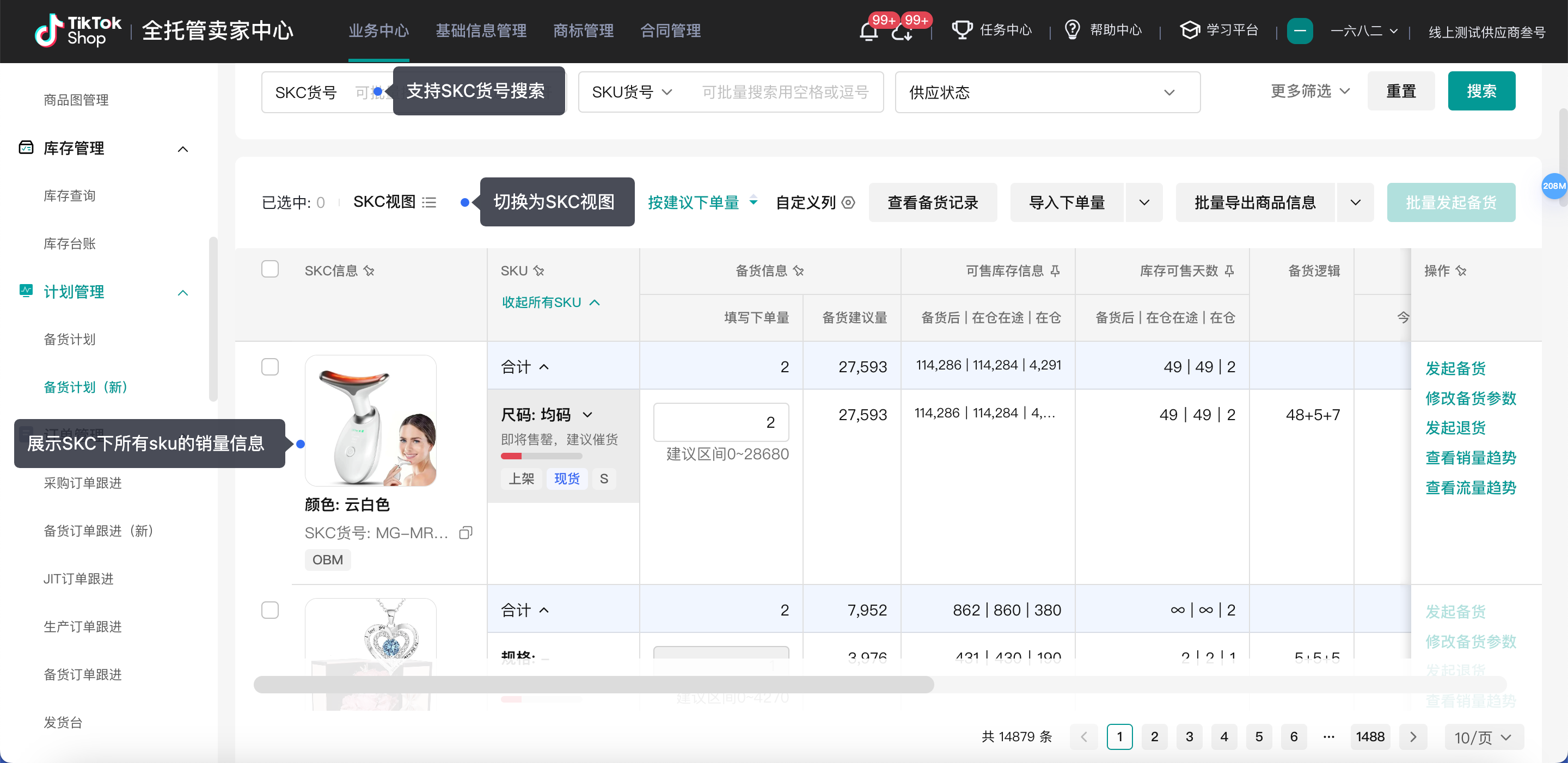Go to next page arrow
Viewport: 1568px width, 763px height.
pyautogui.click(x=1413, y=737)
